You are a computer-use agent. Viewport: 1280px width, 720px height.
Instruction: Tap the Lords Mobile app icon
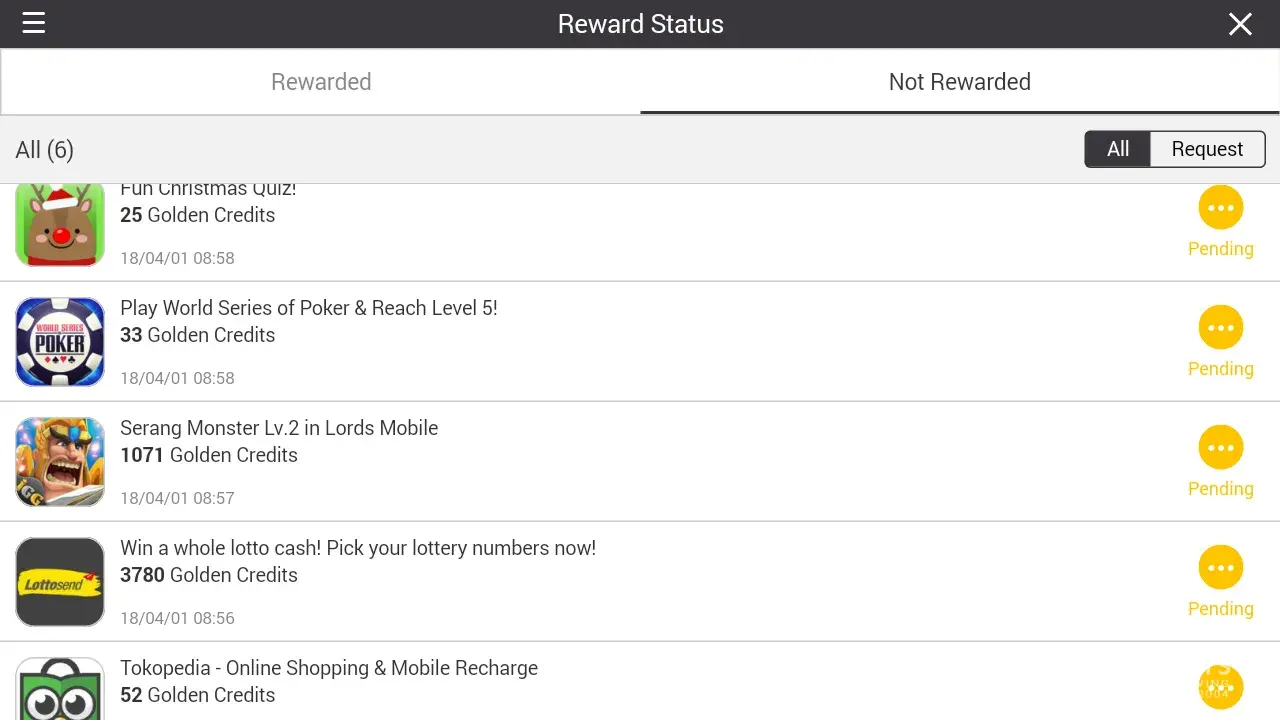click(x=60, y=462)
